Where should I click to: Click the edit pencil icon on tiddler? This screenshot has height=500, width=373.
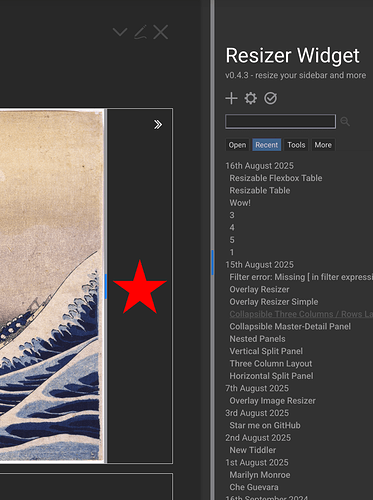pos(140,32)
